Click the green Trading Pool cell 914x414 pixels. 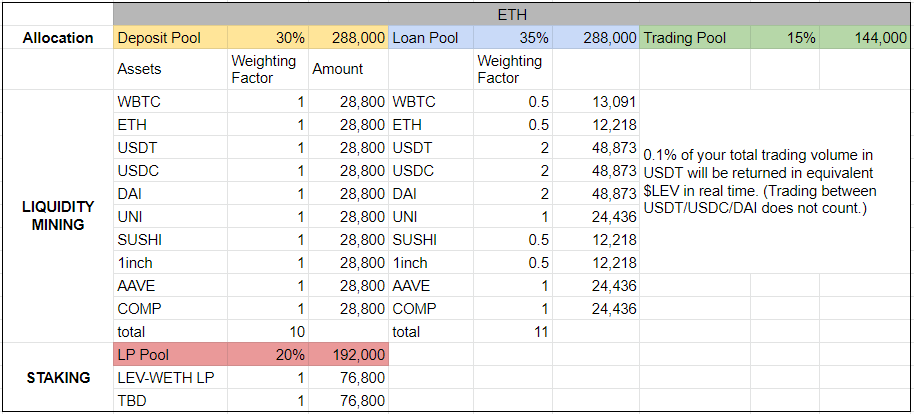click(695, 38)
